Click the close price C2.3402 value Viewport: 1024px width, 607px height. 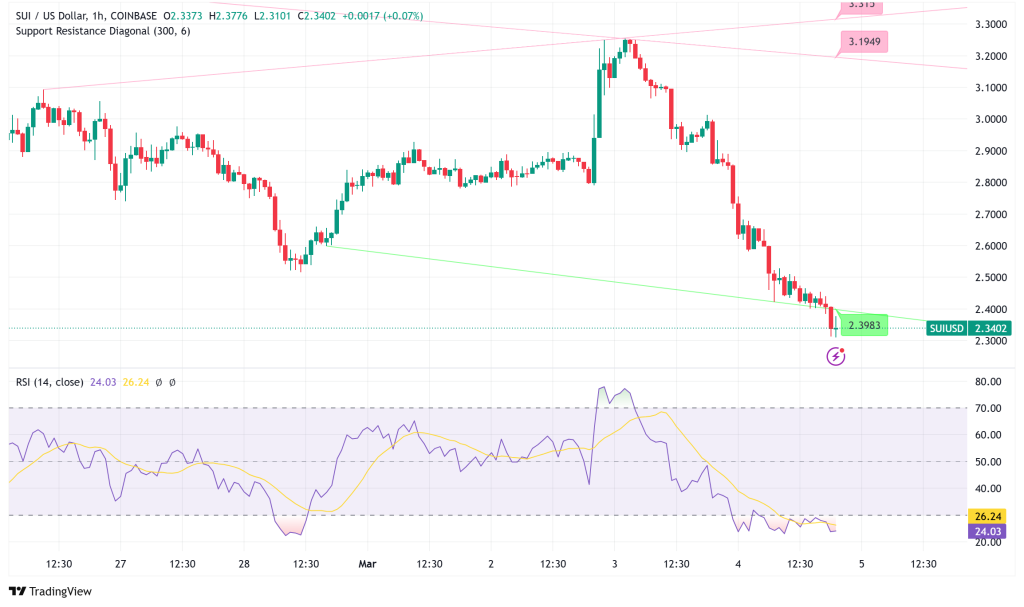click(x=316, y=16)
